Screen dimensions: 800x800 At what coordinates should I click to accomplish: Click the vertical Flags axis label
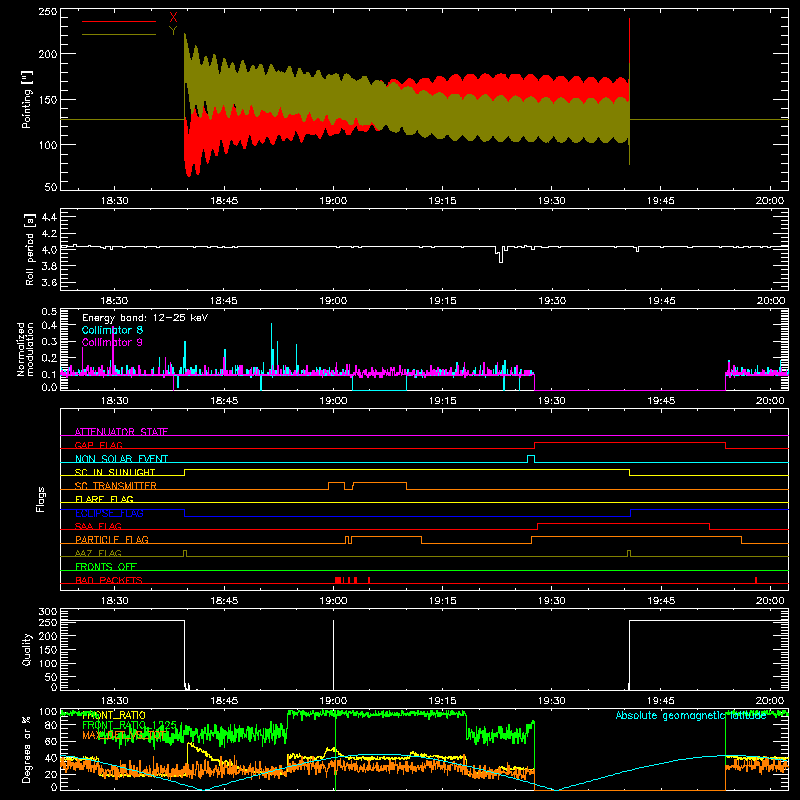pyautogui.click(x=41, y=499)
